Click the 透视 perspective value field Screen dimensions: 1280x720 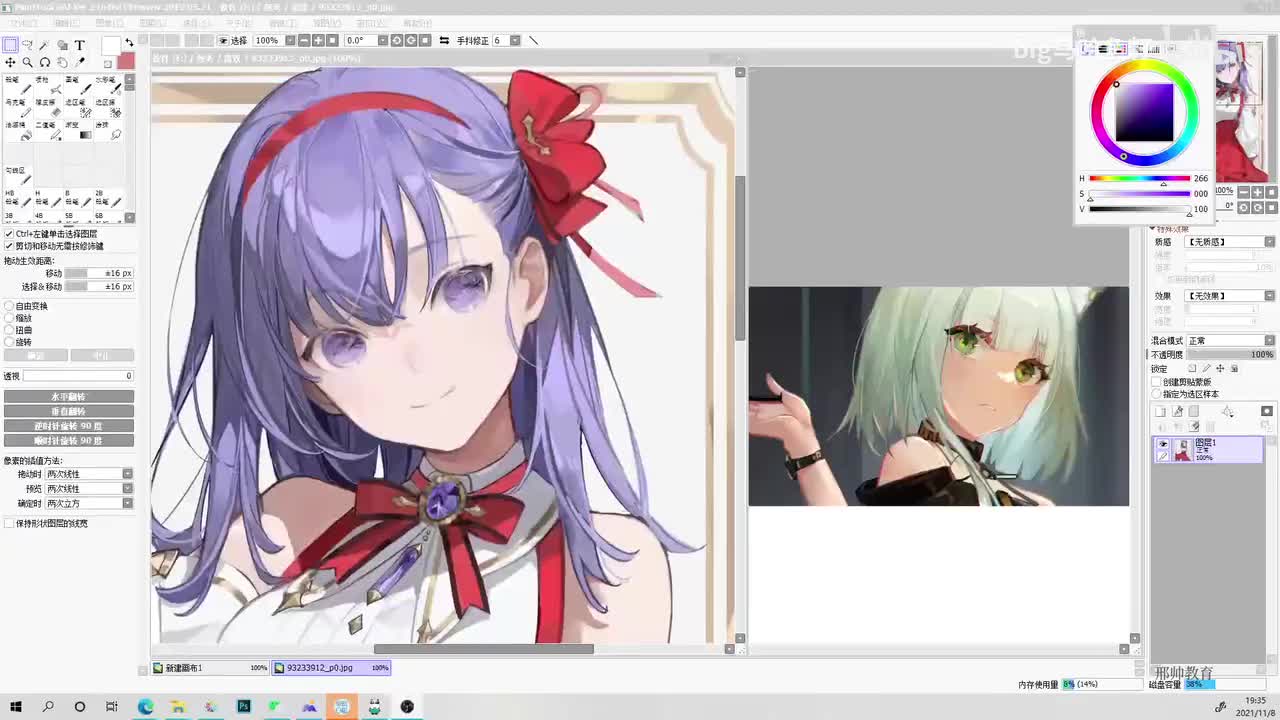[x=79, y=376]
